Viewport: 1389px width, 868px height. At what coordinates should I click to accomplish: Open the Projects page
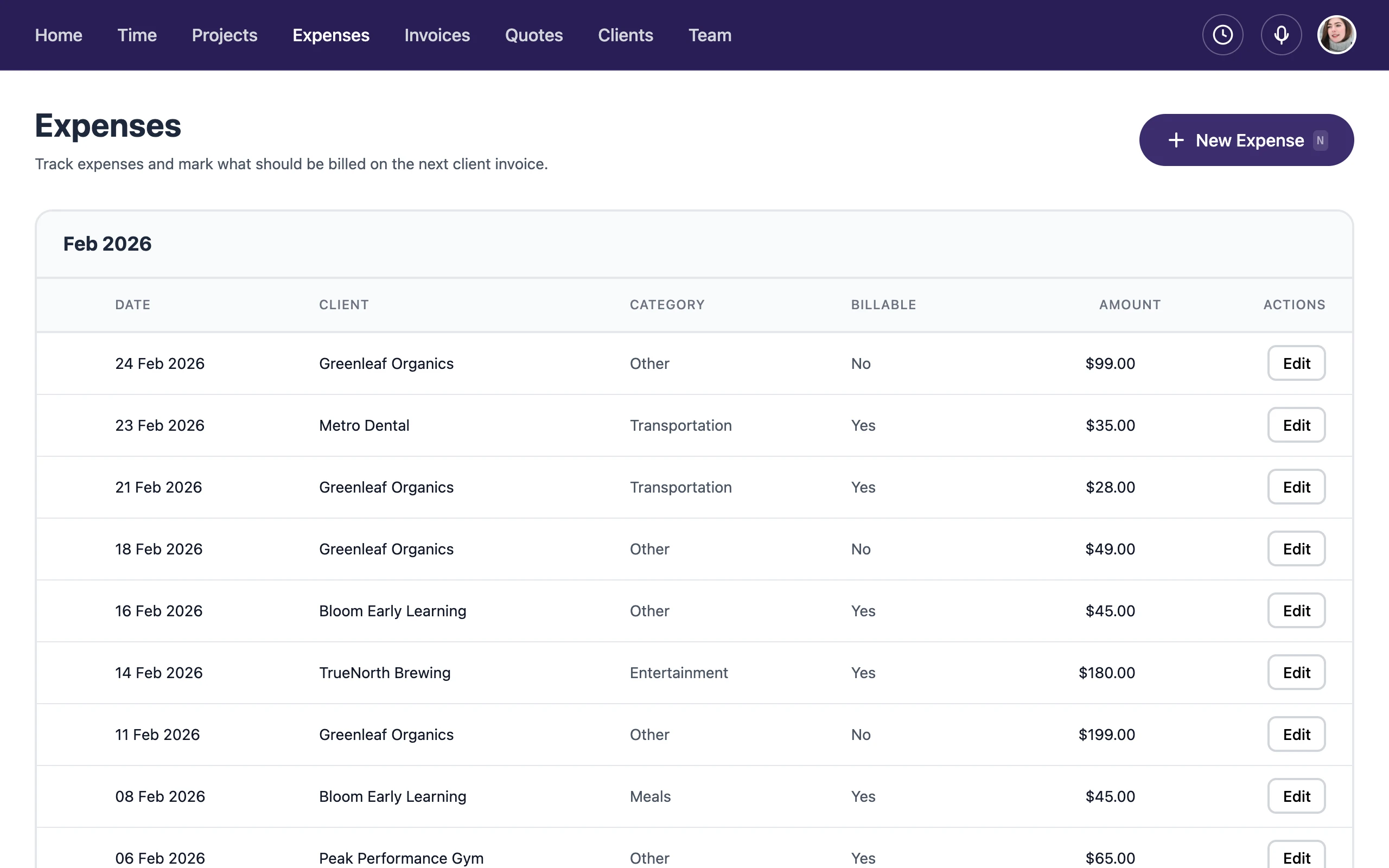(225, 35)
